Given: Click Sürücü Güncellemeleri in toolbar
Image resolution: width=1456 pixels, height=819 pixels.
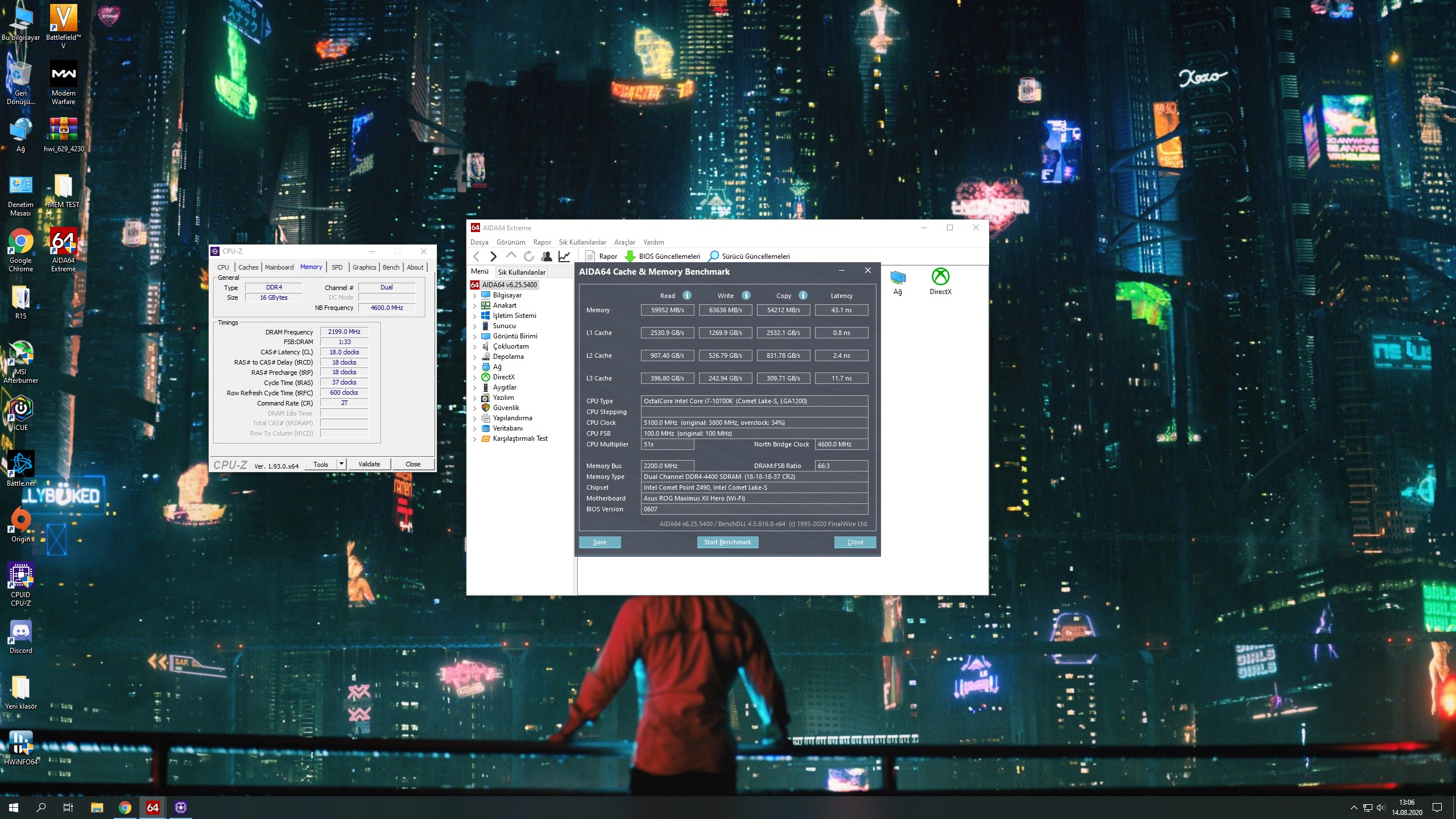Looking at the screenshot, I should 749,257.
